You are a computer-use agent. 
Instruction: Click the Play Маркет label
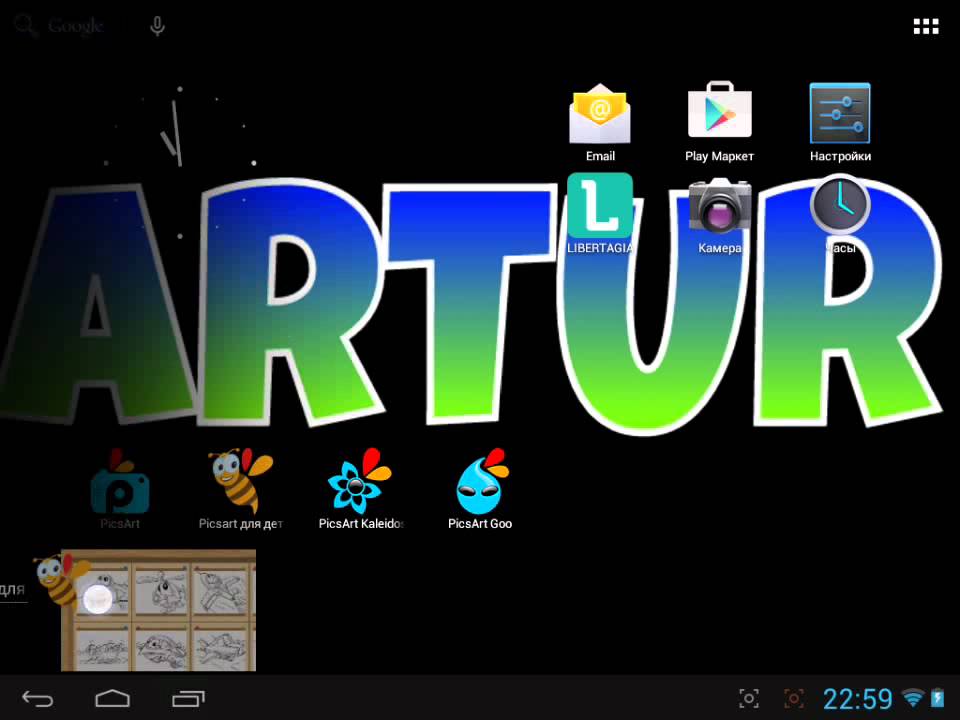coord(719,156)
